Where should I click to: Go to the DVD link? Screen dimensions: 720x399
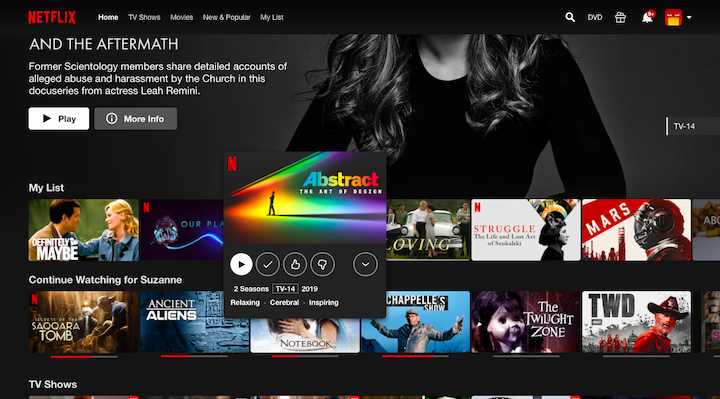point(595,17)
